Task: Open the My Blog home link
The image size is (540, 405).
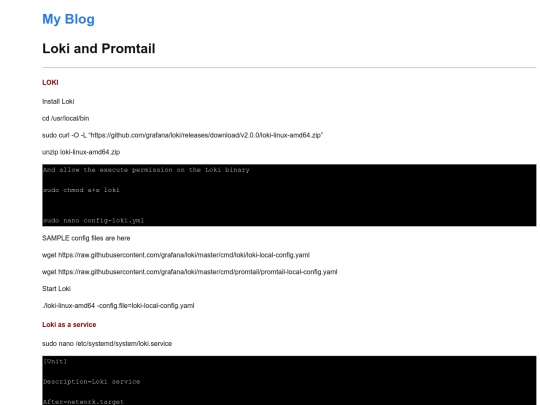Action: [68, 19]
